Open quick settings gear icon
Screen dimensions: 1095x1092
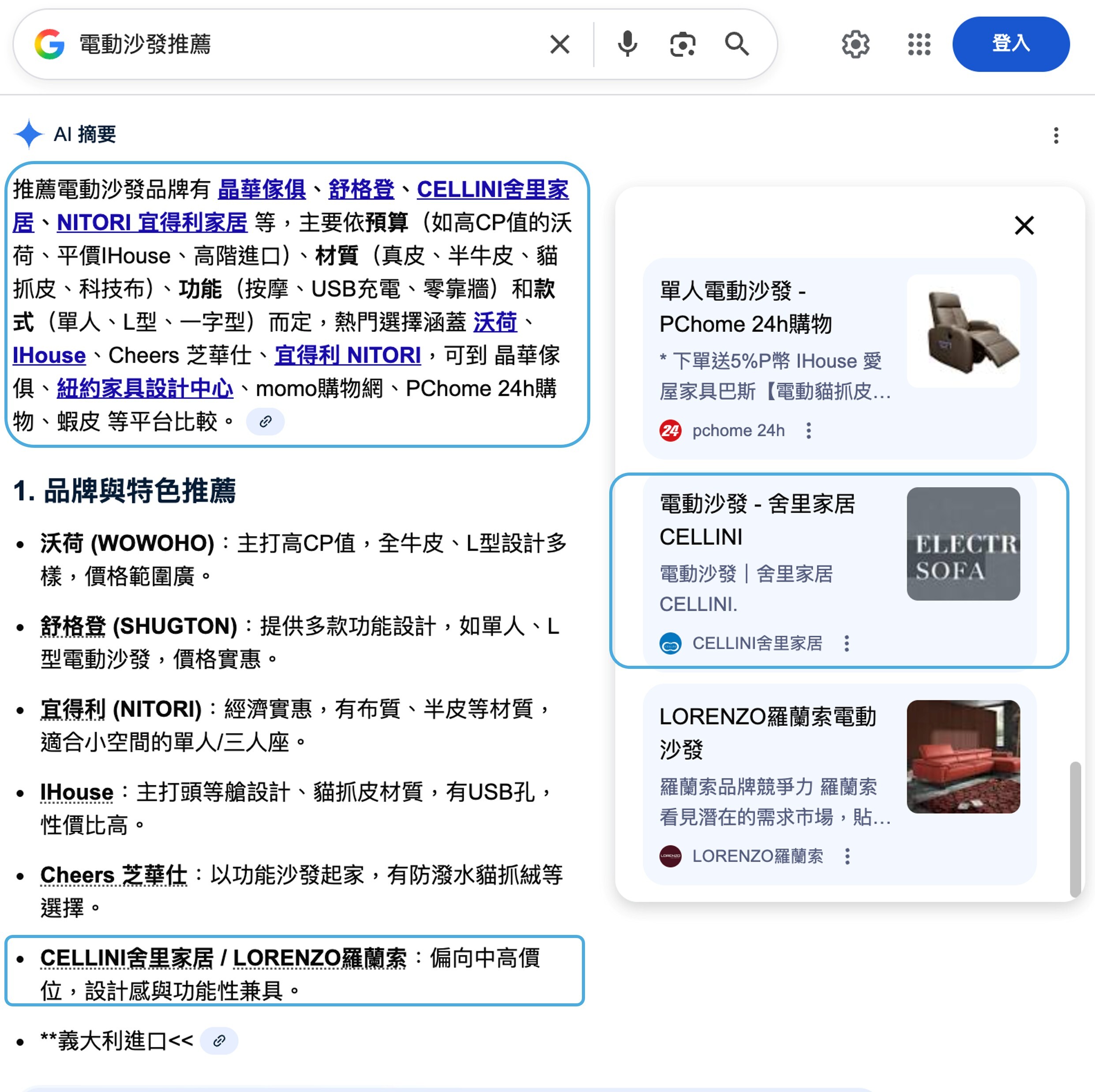(855, 44)
